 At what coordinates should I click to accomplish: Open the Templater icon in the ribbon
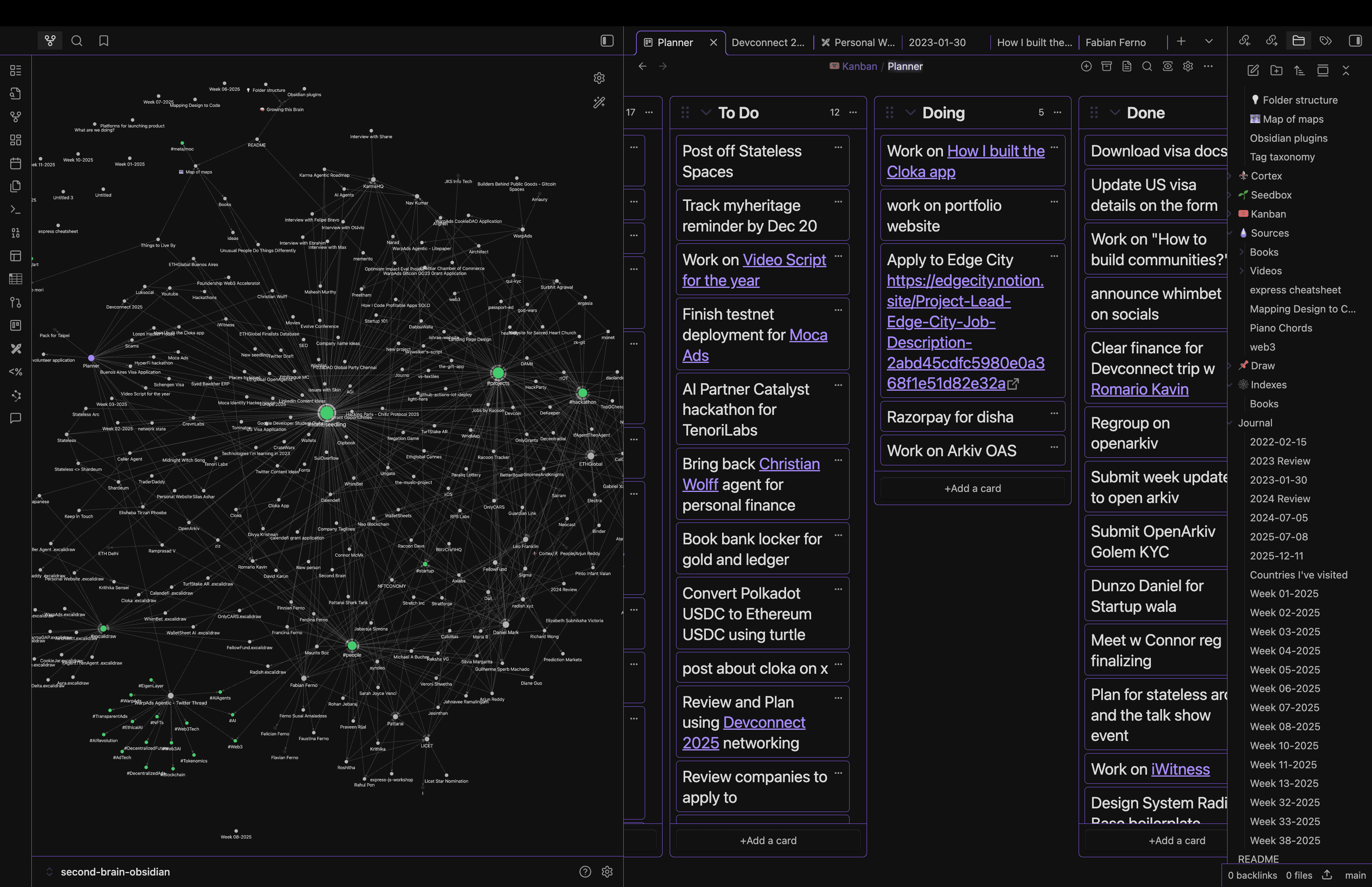point(15,372)
